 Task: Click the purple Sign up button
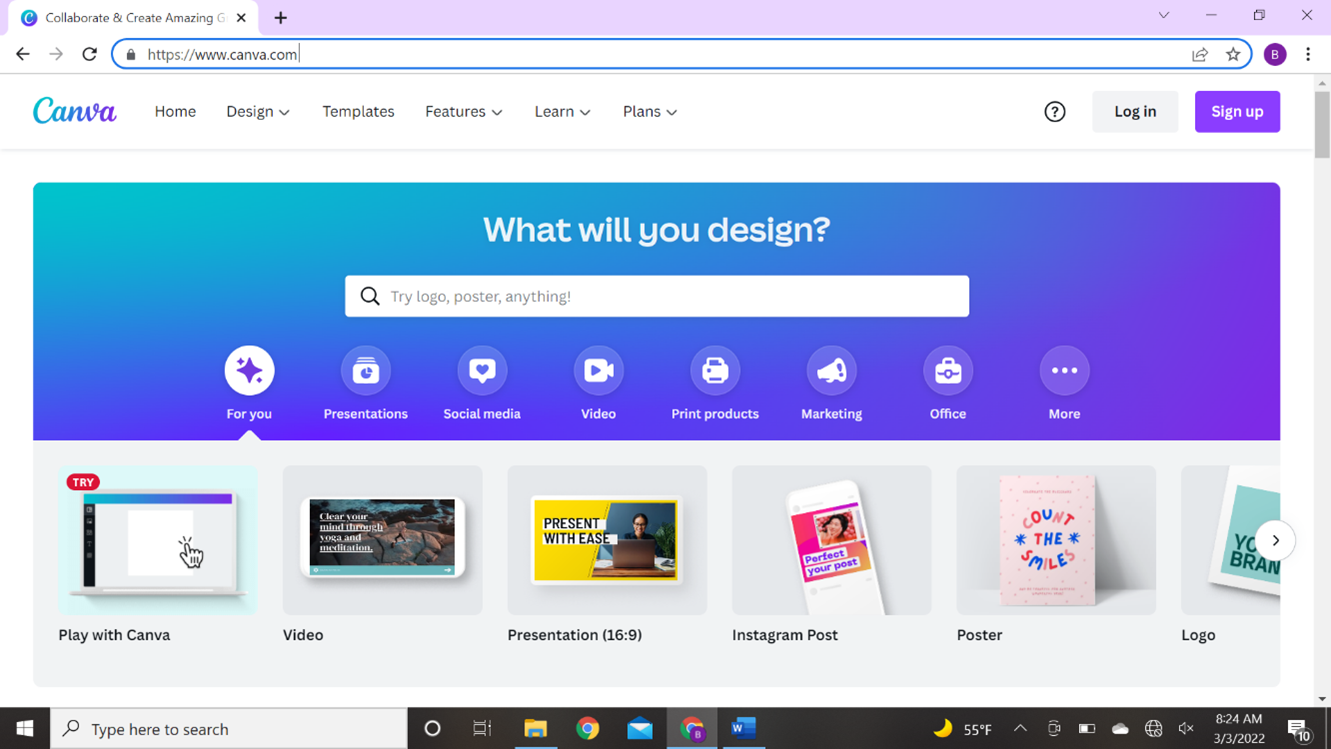[1237, 112]
